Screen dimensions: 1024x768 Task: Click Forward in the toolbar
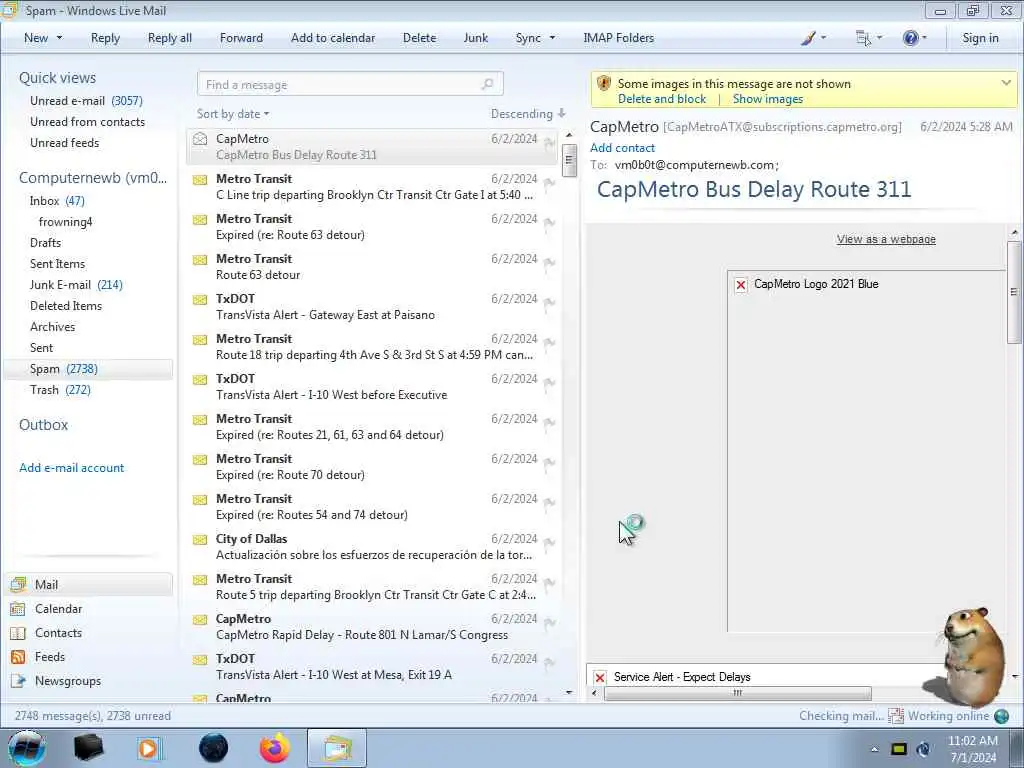tap(241, 38)
